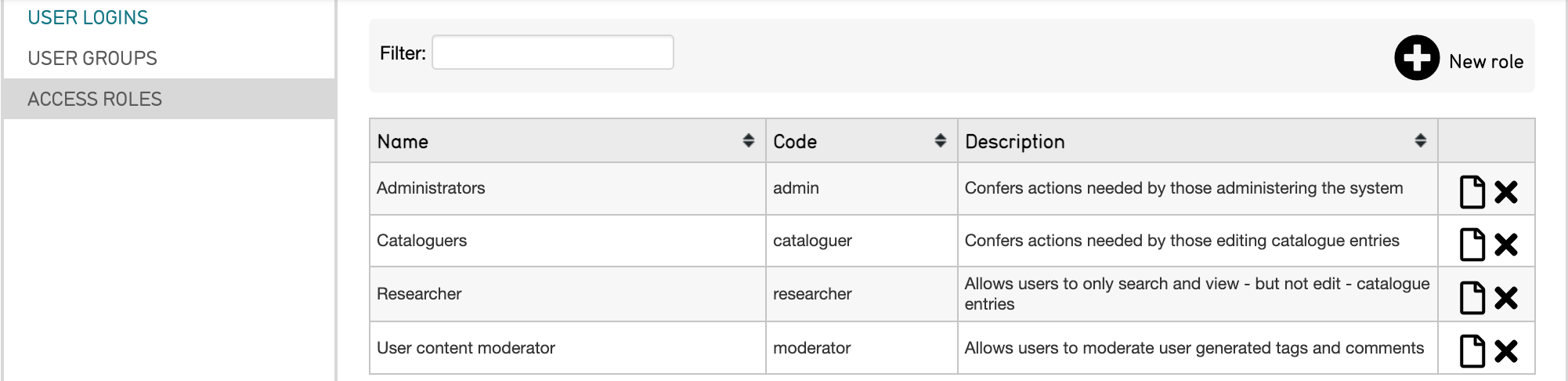The image size is (1568, 381).
Task: Click the New role plus icon
Action: pos(1416,57)
